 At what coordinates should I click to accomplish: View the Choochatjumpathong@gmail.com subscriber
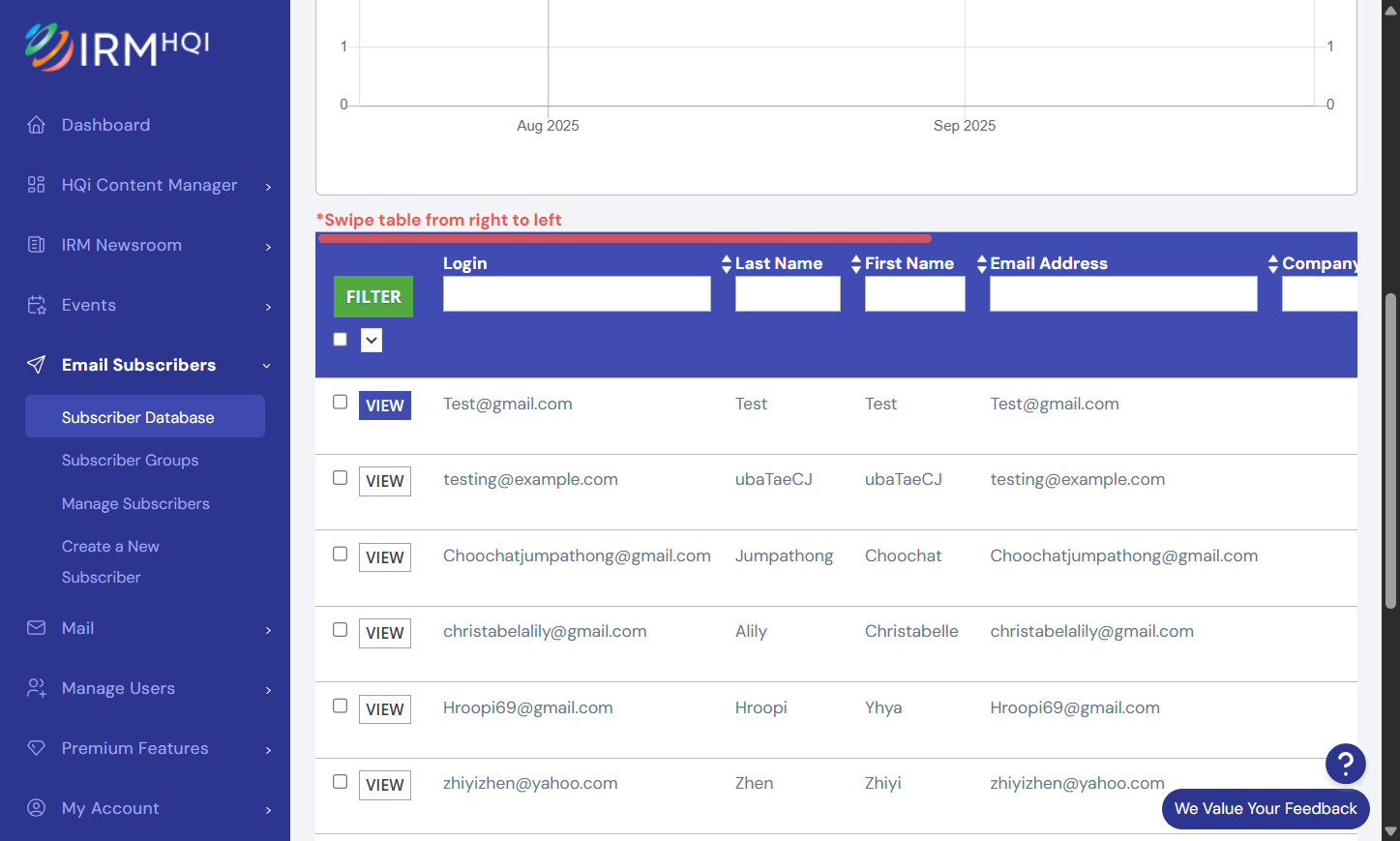[385, 557]
